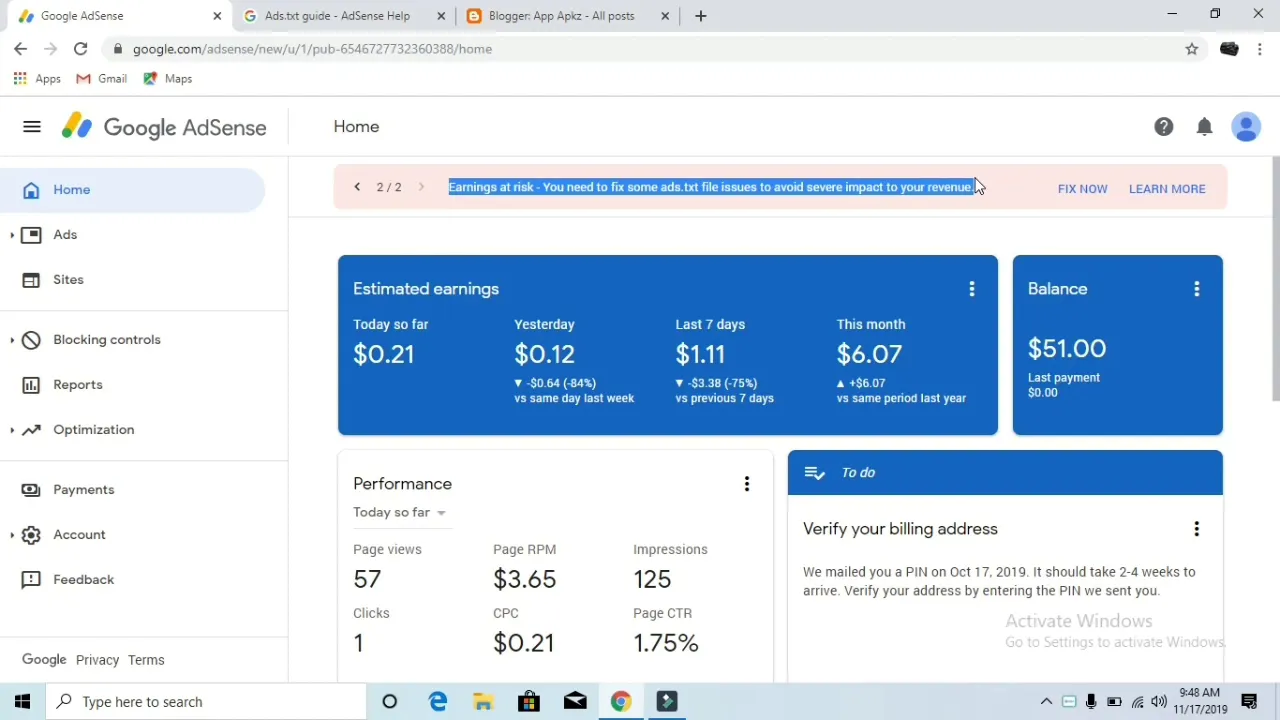Expand the Optimization menu in sidebar

click(x=12, y=430)
